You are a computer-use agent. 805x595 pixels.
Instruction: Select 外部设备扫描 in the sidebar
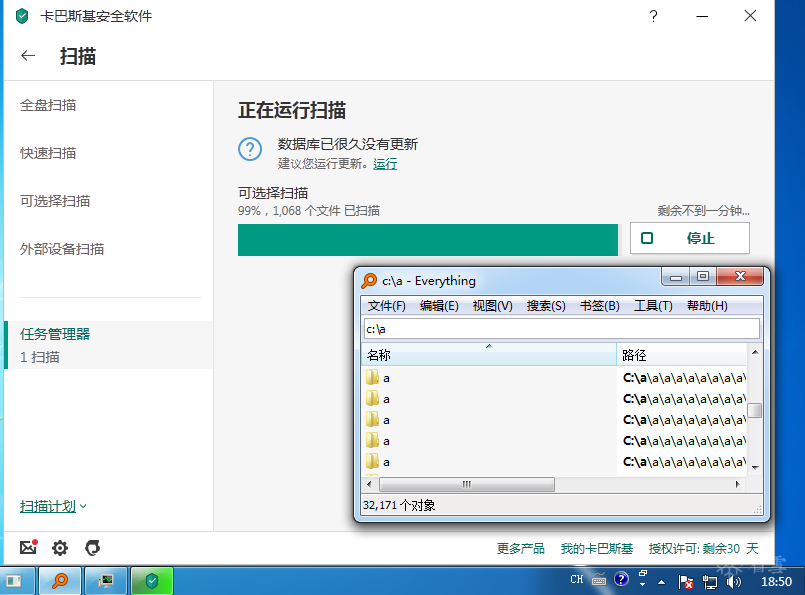[x=62, y=249]
